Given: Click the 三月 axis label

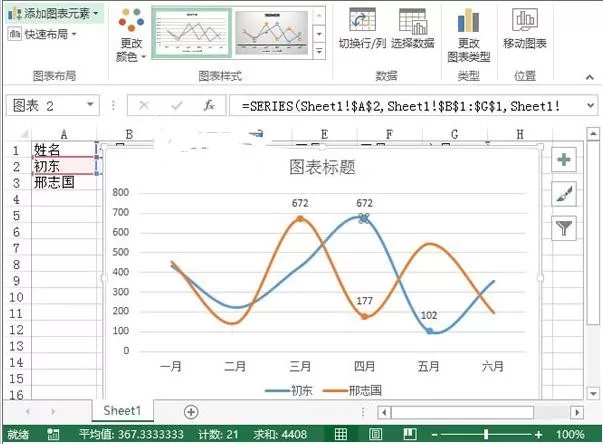Looking at the screenshot, I should coord(300,366).
